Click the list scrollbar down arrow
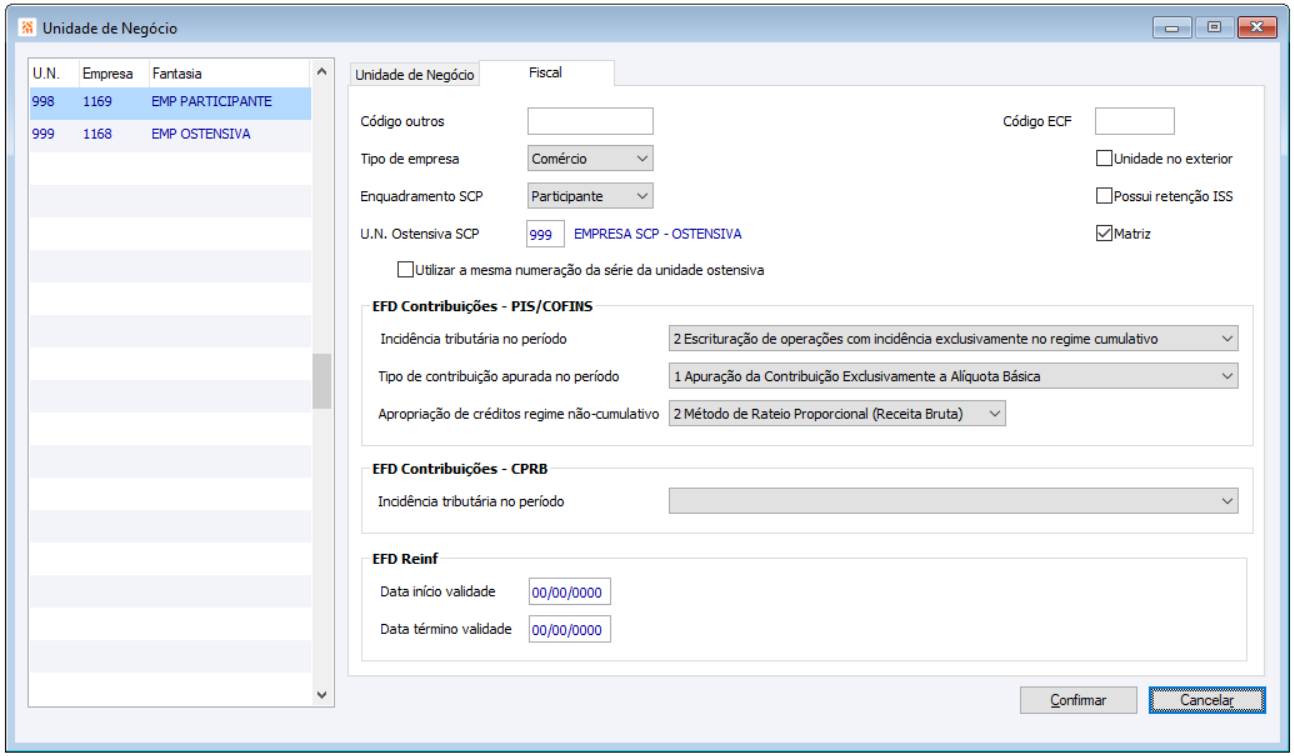Viewport: 1294px width, 756px height. tap(322, 695)
